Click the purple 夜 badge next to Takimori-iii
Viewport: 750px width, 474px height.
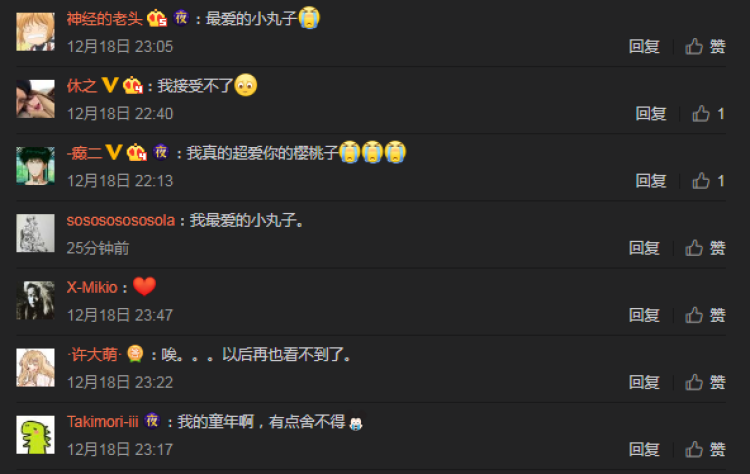[x=152, y=421]
